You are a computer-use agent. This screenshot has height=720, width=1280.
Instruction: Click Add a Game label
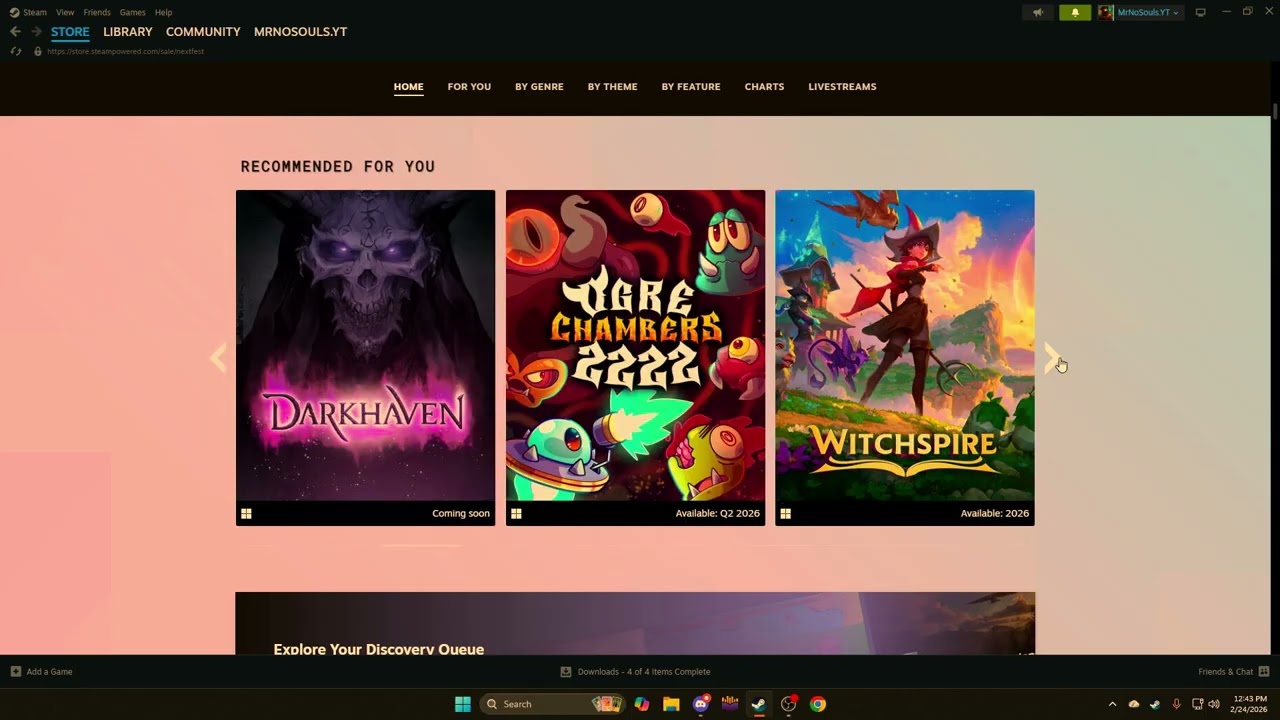point(49,672)
